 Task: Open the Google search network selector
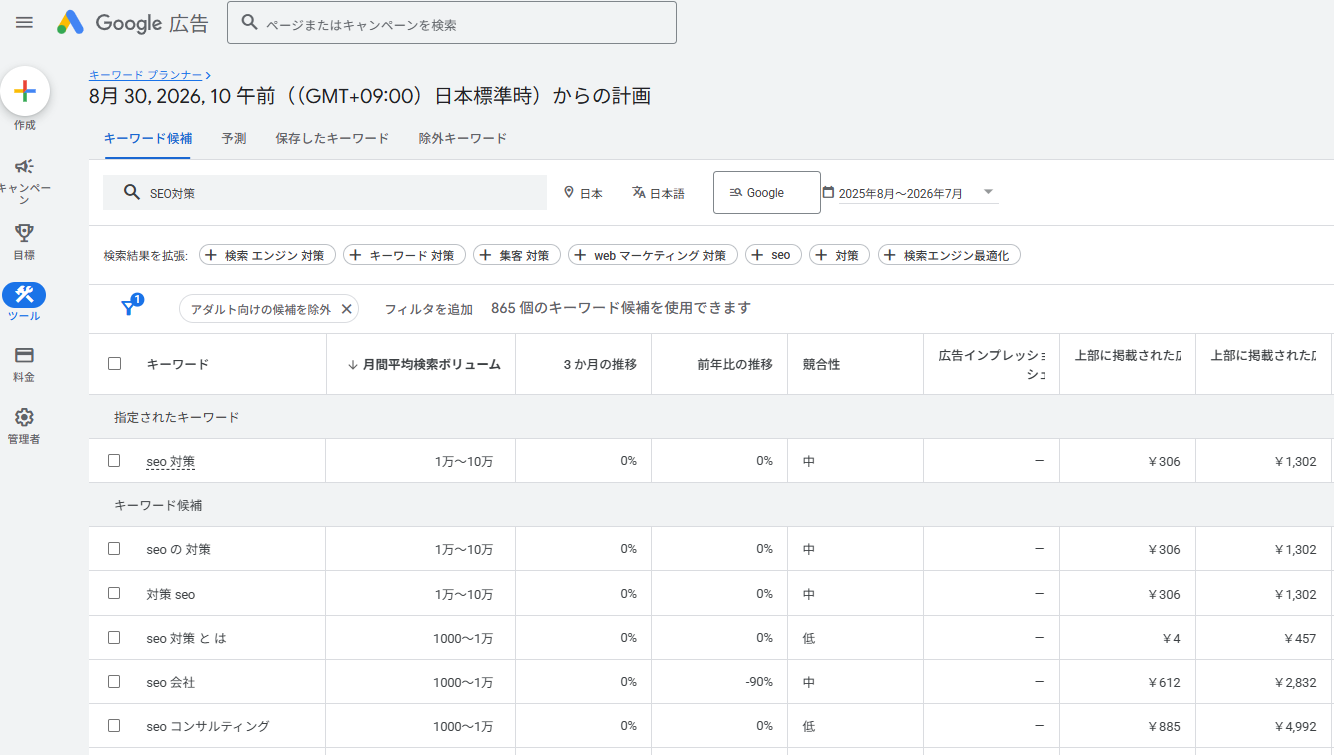pos(766,193)
